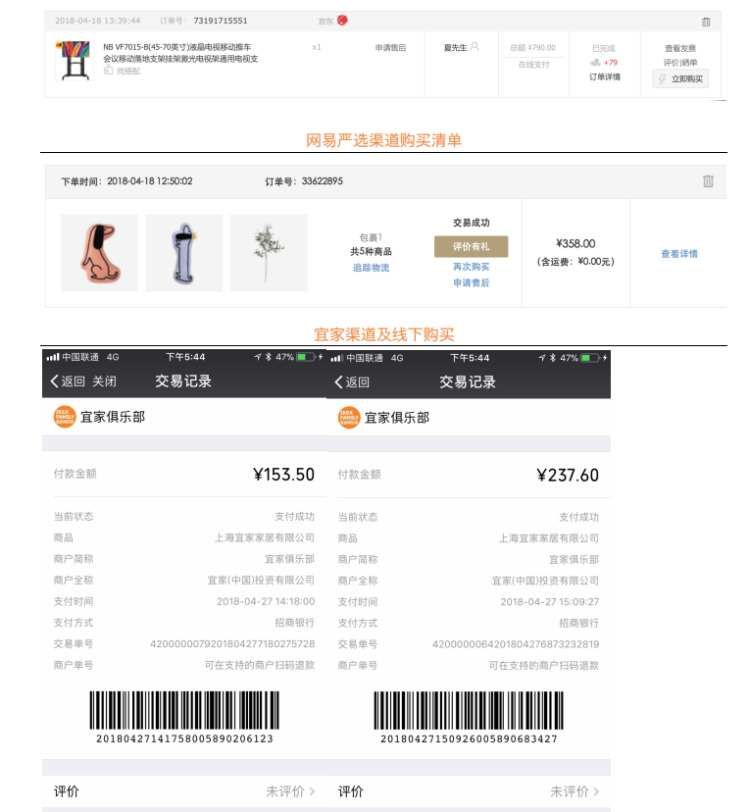750x812 pixels.
Task: Tap barcode 20180427150926005890683427
Action: (x=469, y=710)
